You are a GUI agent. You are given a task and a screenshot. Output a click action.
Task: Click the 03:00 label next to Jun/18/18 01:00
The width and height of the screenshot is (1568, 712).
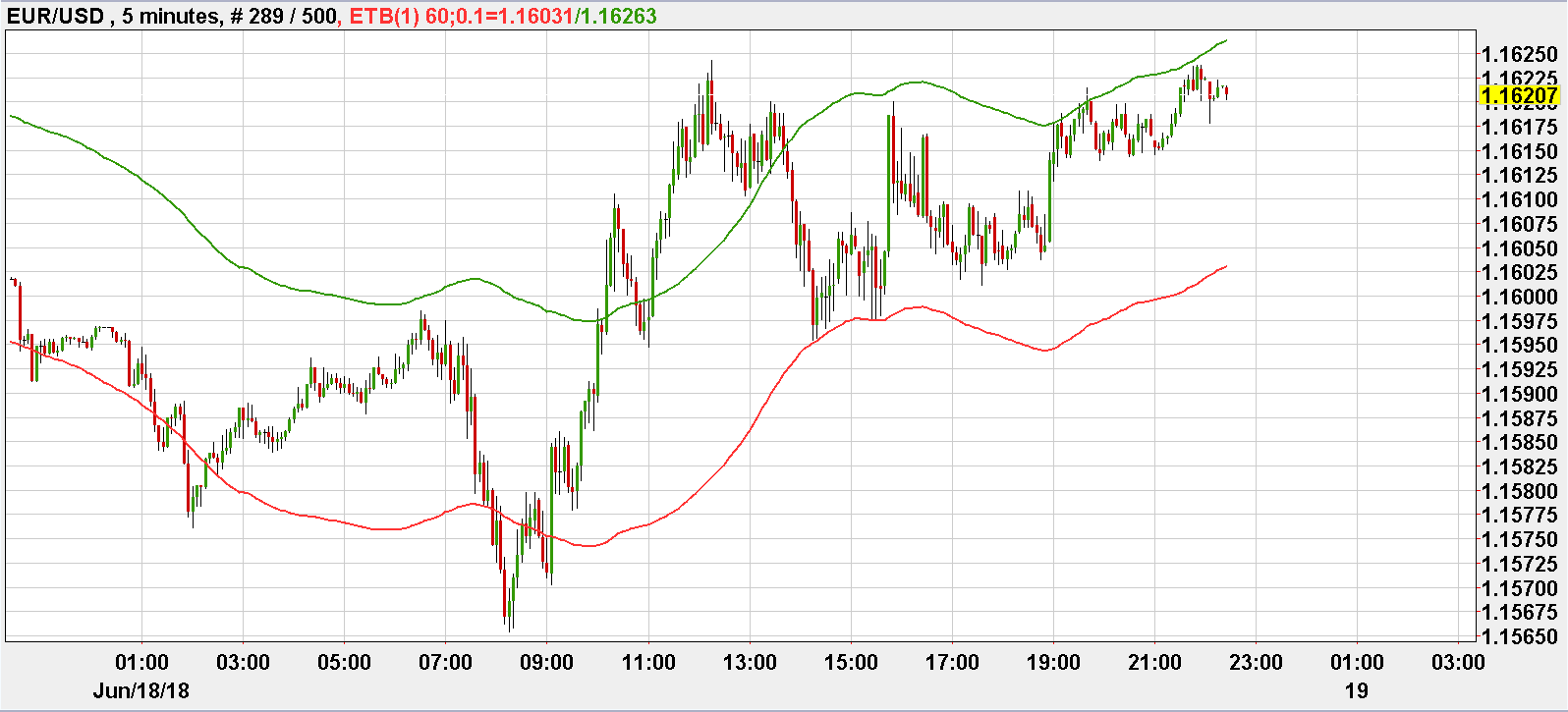tap(243, 662)
